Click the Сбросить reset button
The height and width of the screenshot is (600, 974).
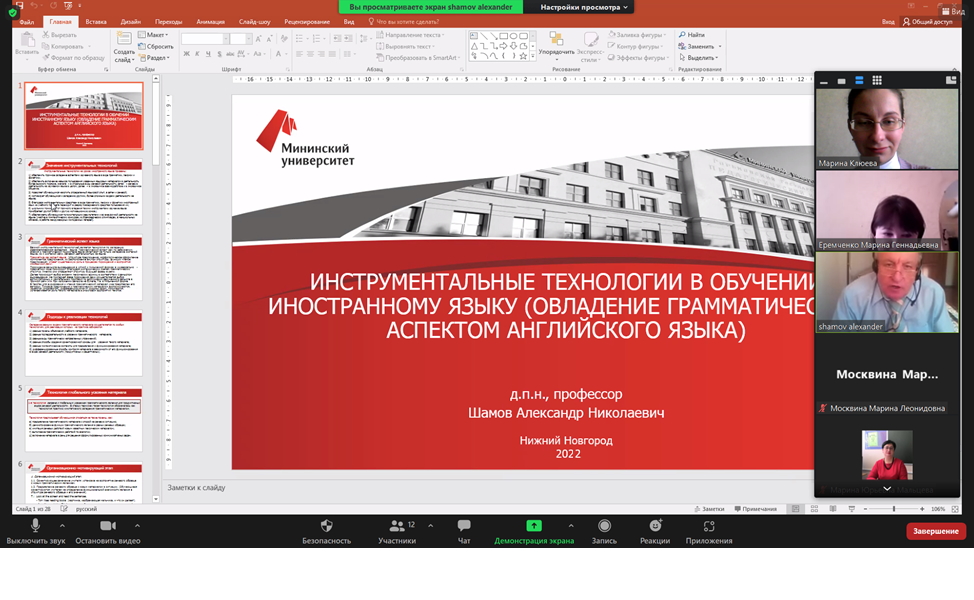click(x=155, y=46)
